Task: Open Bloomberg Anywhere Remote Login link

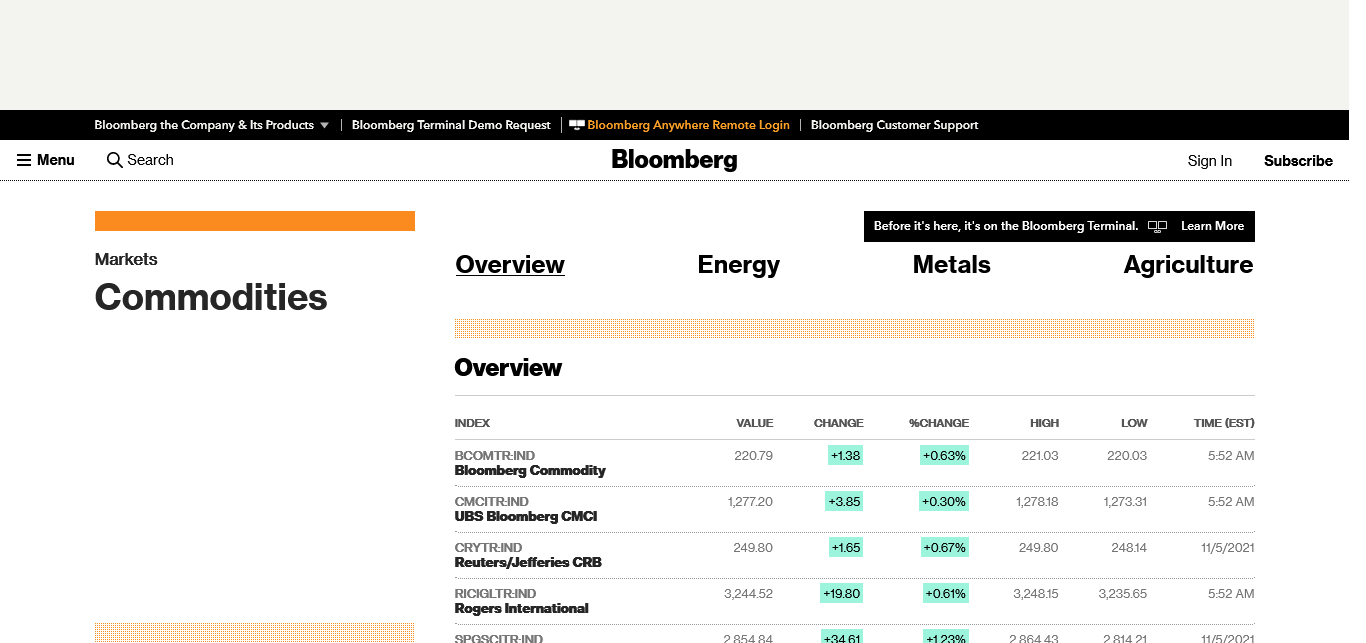Action: (x=688, y=125)
